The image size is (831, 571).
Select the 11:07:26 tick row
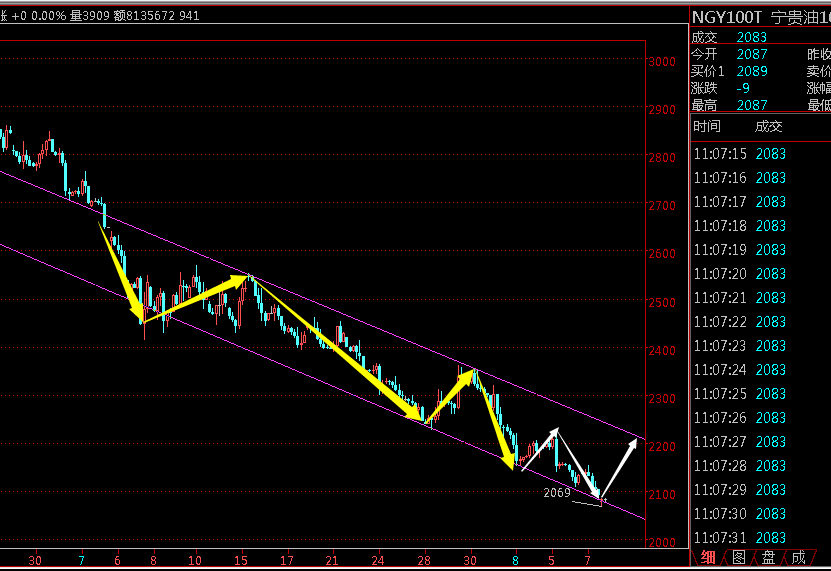coord(740,418)
